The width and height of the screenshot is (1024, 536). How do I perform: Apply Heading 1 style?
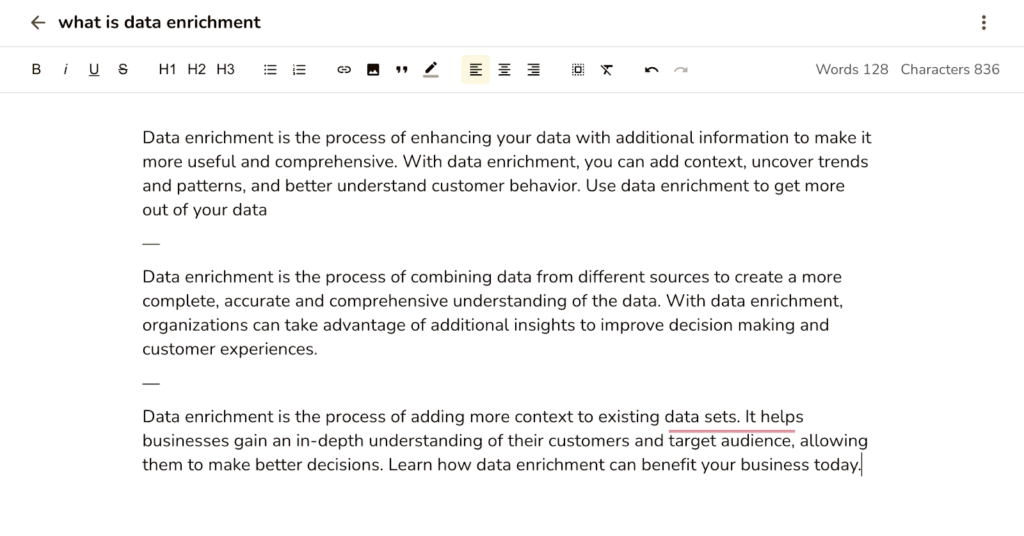click(167, 70)
